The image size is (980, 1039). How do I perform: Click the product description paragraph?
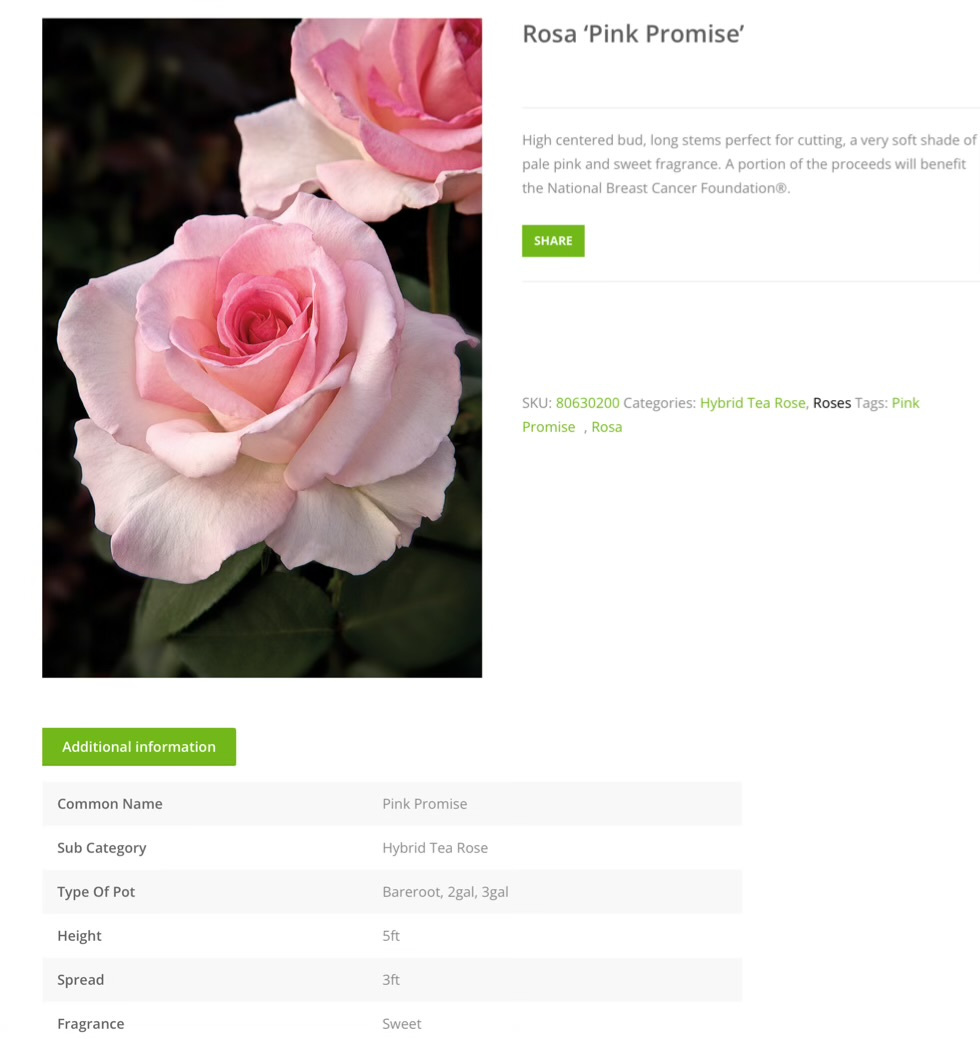pyautogui.click(x=749, y=164)
